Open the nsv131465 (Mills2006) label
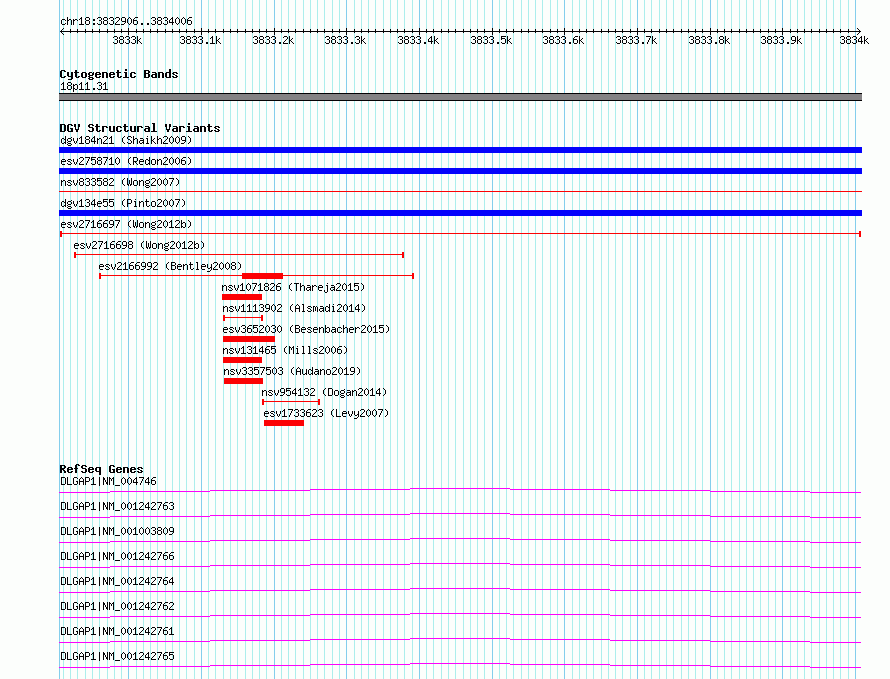Image resolution: width=890 pixels, height=679 pixels. (285, 350)
